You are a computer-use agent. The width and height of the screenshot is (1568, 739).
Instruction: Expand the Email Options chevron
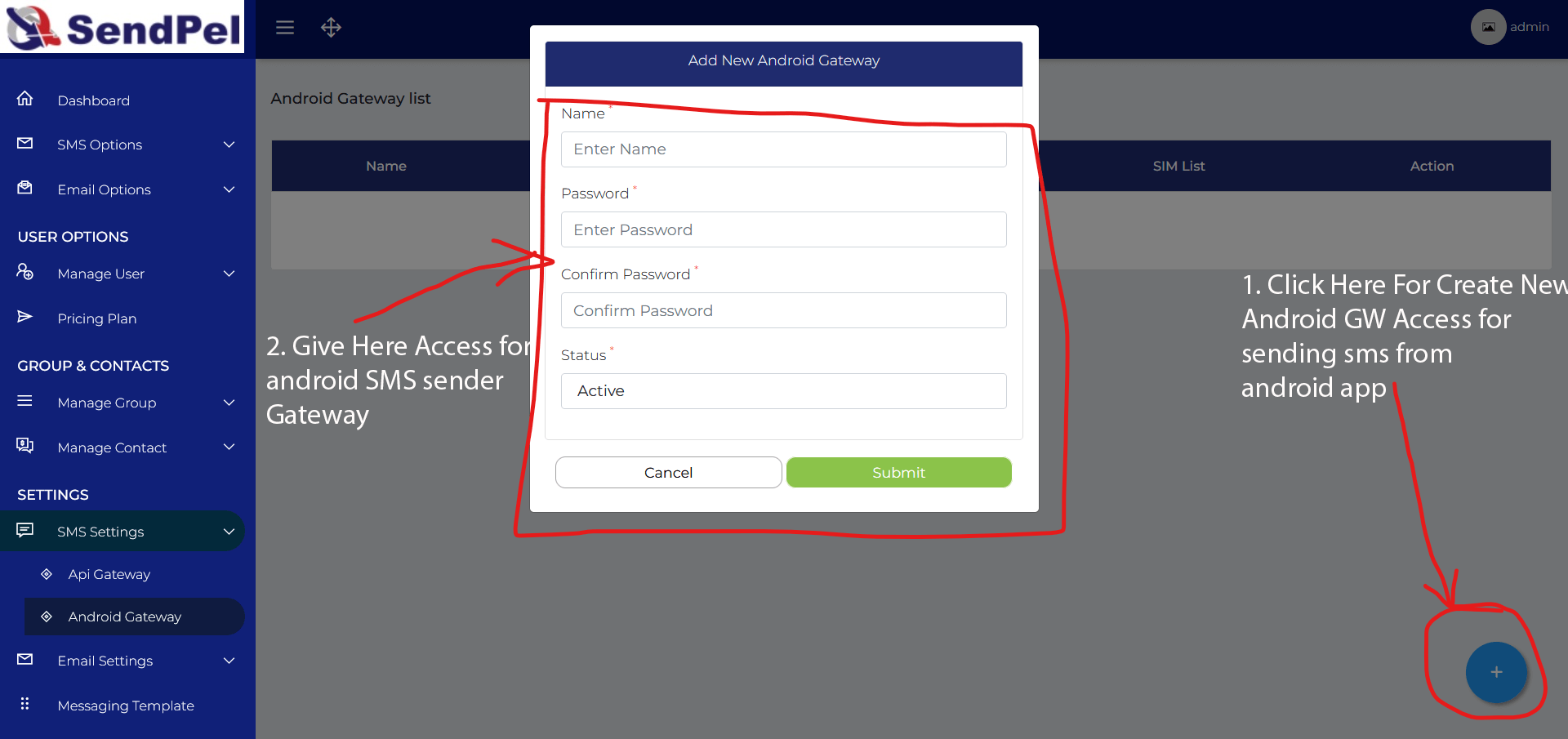pos(229,189)
